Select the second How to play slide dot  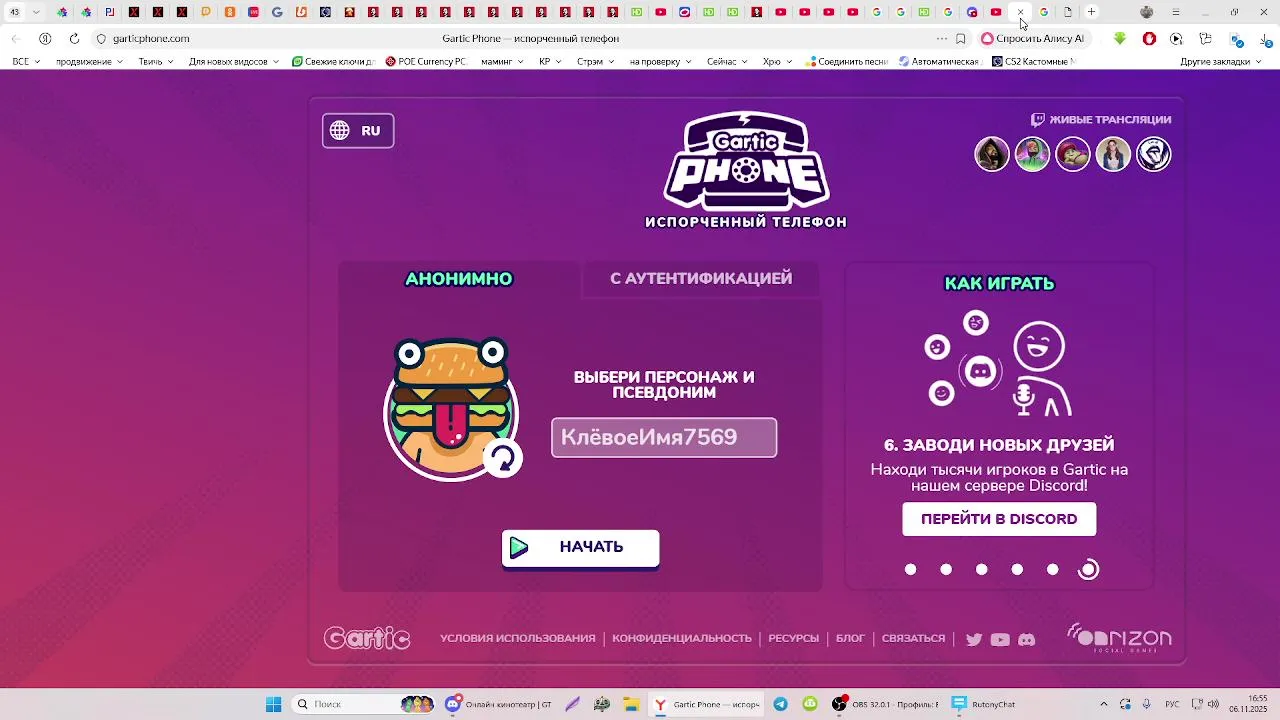(x=946, y=570)
